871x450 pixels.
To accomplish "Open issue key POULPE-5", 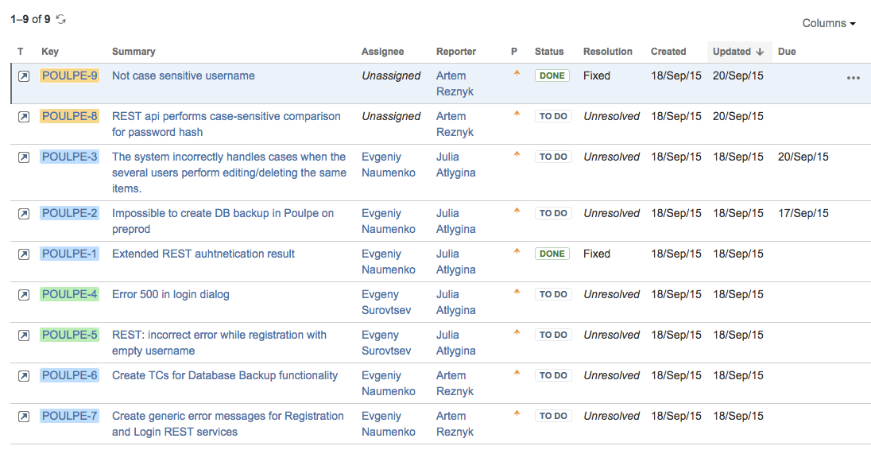I will tap(69, 335).
